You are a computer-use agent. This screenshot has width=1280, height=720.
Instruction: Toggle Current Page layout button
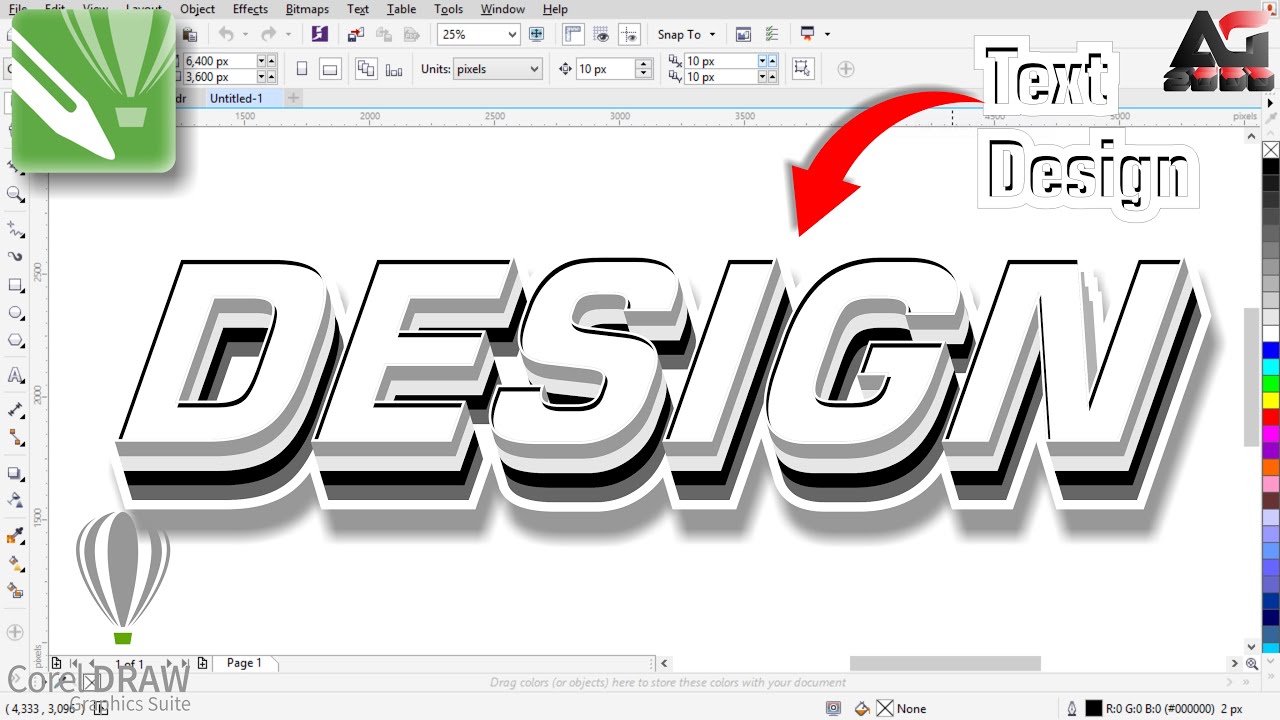click(x=394, y=69)
